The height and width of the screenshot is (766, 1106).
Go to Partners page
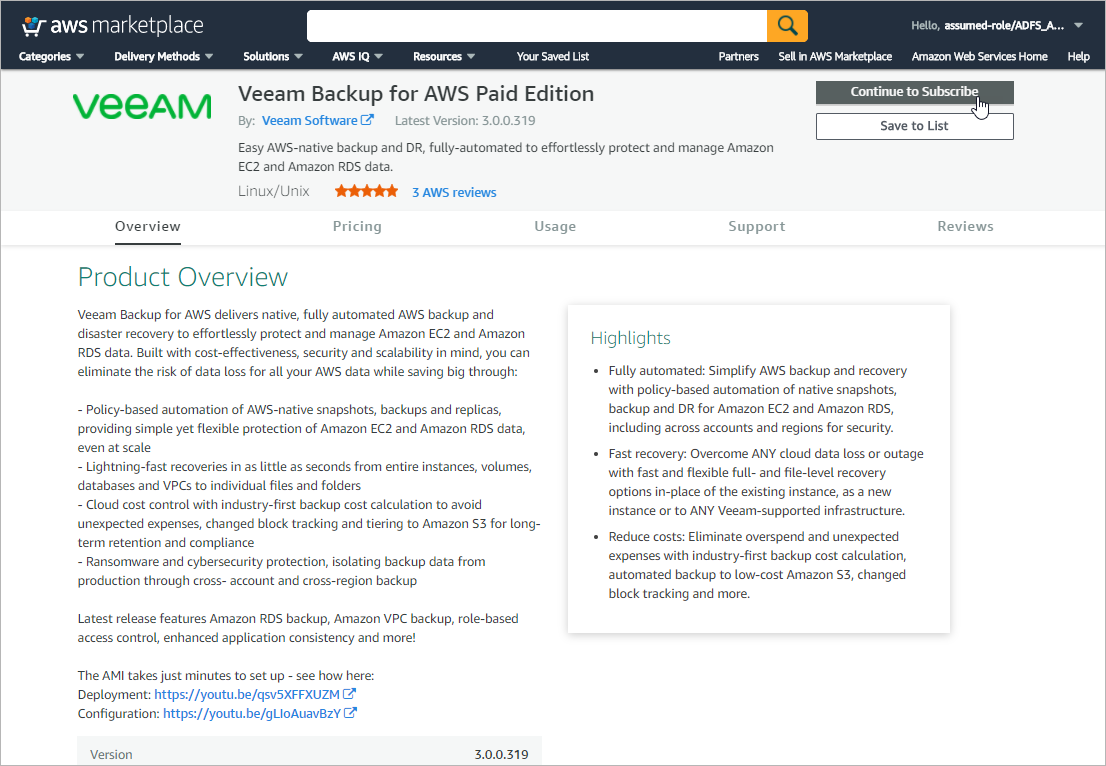(739, 56)
